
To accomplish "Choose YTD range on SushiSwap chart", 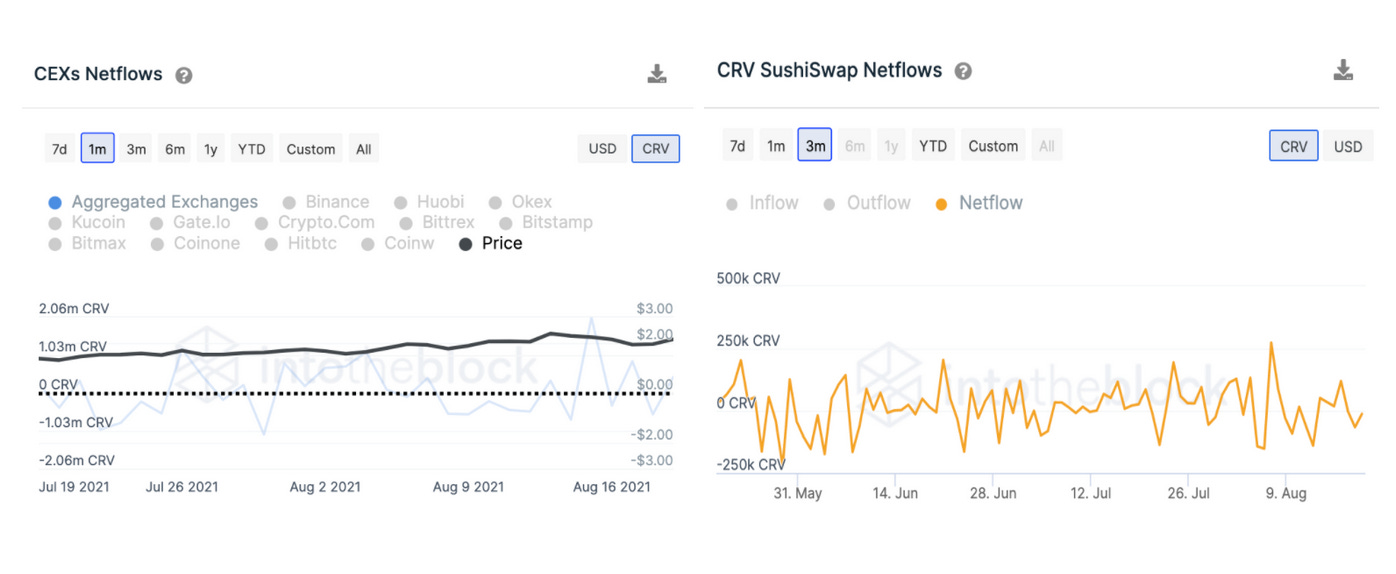I will [x=932, y=146].
